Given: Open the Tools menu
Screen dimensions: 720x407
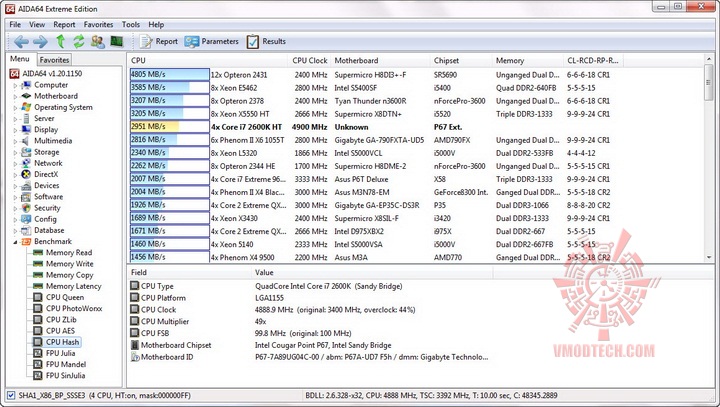Looking at the screenshot, I should (130, 25).
